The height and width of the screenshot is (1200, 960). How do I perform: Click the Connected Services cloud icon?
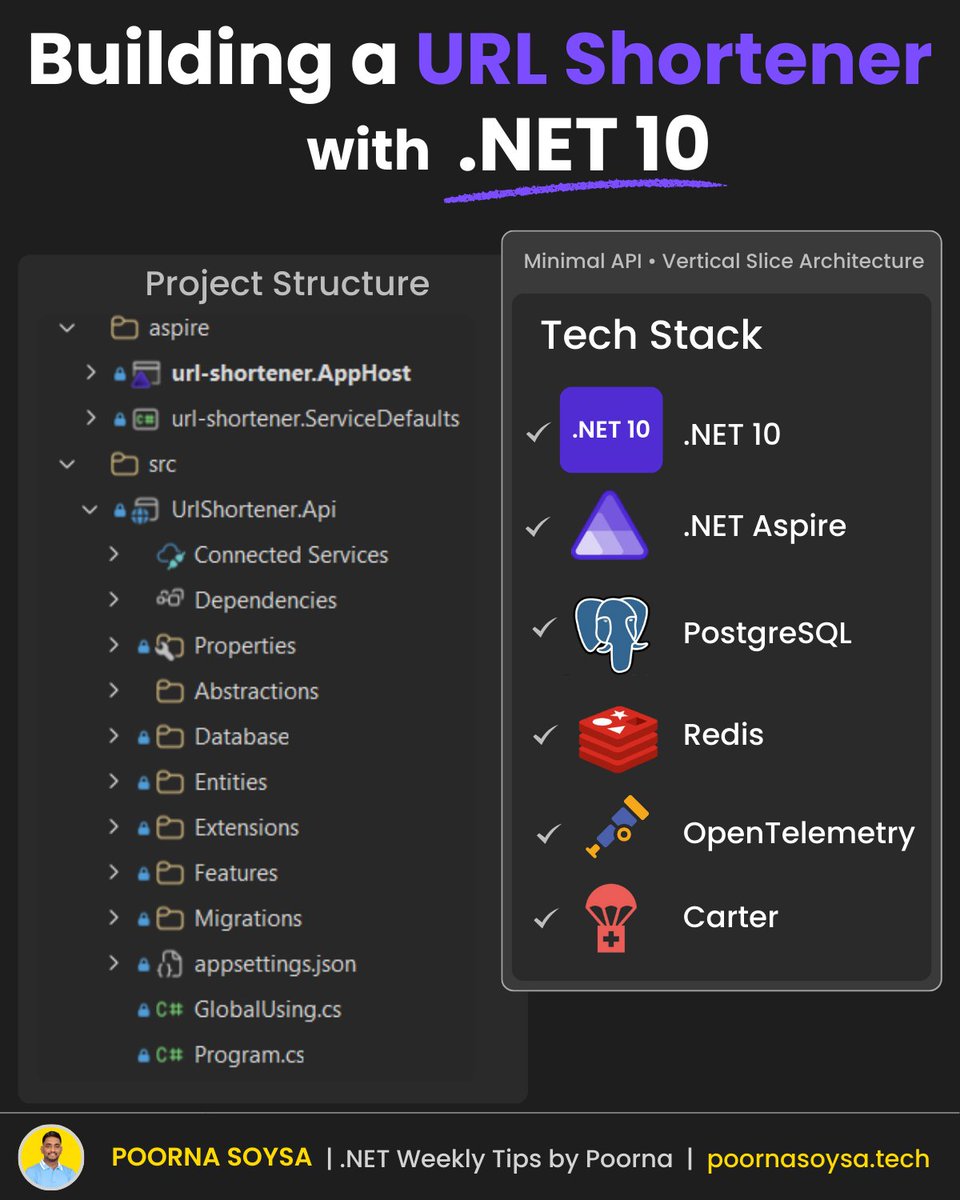coord(171,555)
